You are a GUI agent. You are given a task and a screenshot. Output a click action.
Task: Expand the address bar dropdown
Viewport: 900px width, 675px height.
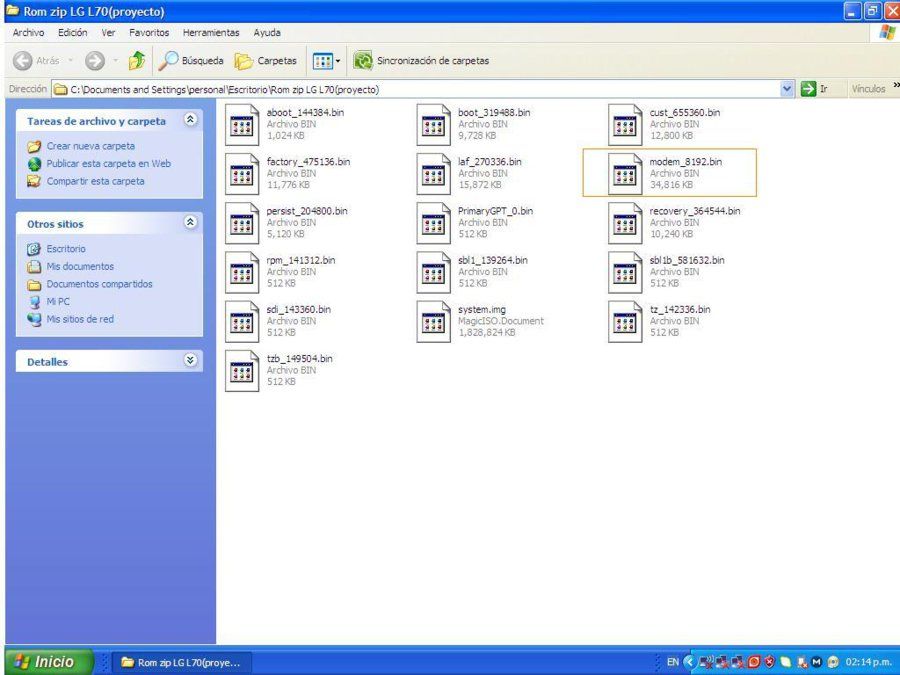787,89
